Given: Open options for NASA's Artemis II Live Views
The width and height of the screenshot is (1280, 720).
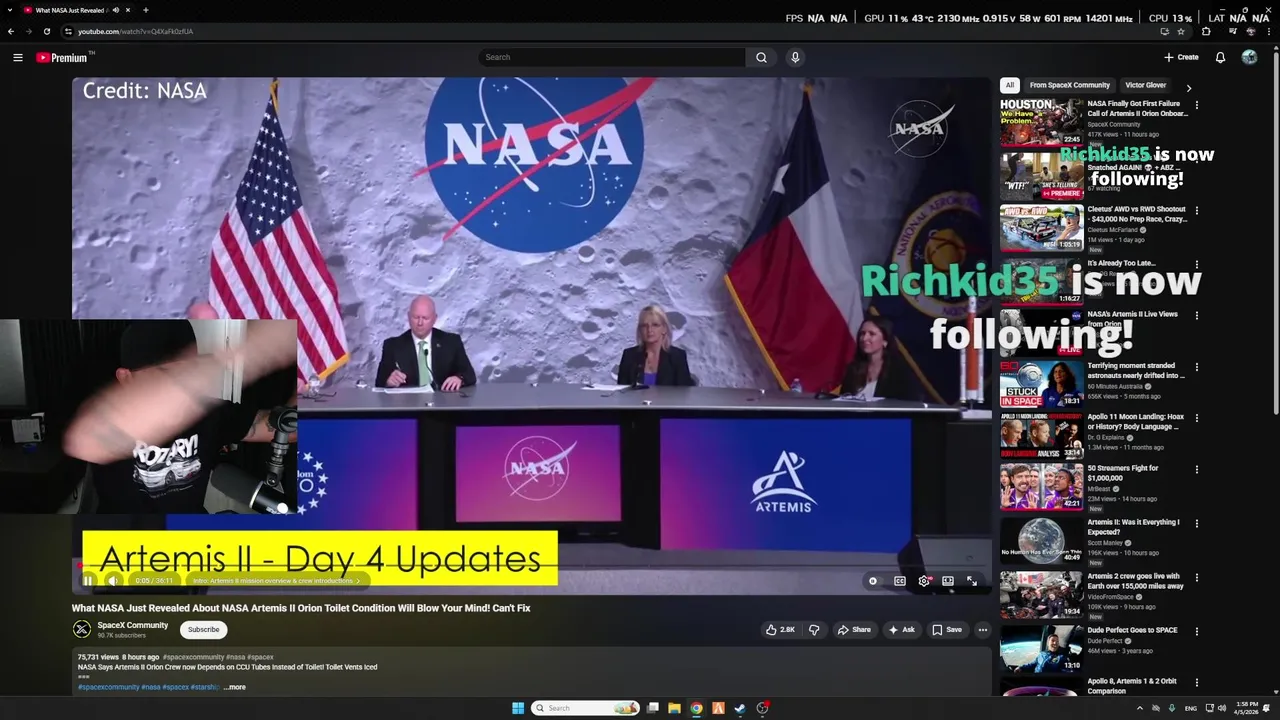Looking at the screenshot, I should point(1197,315).
